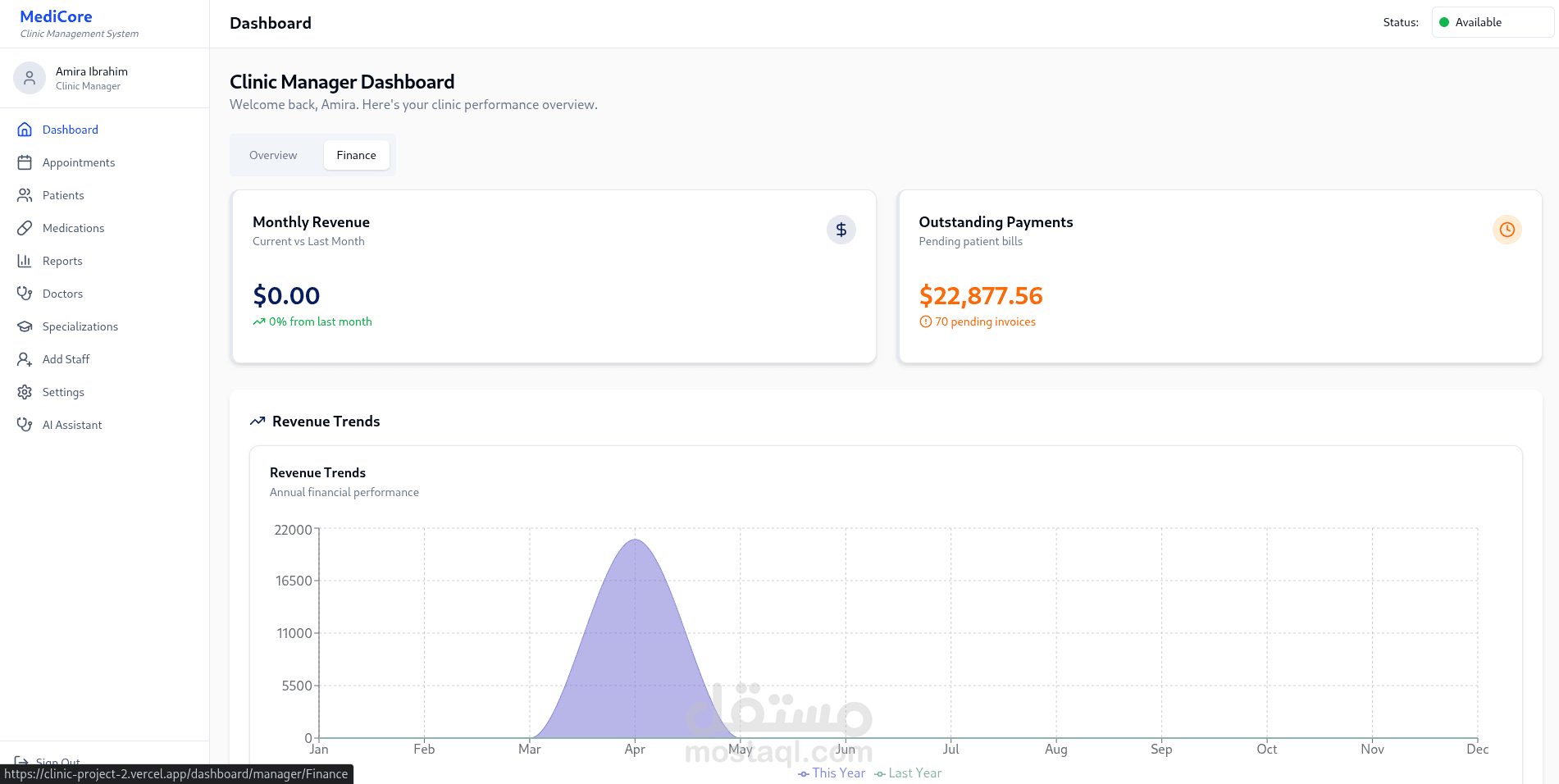This screenshot has width=1559, height=784.
Task: Click the Dashboard home icon in sidebar
Action: coord(25,130)
